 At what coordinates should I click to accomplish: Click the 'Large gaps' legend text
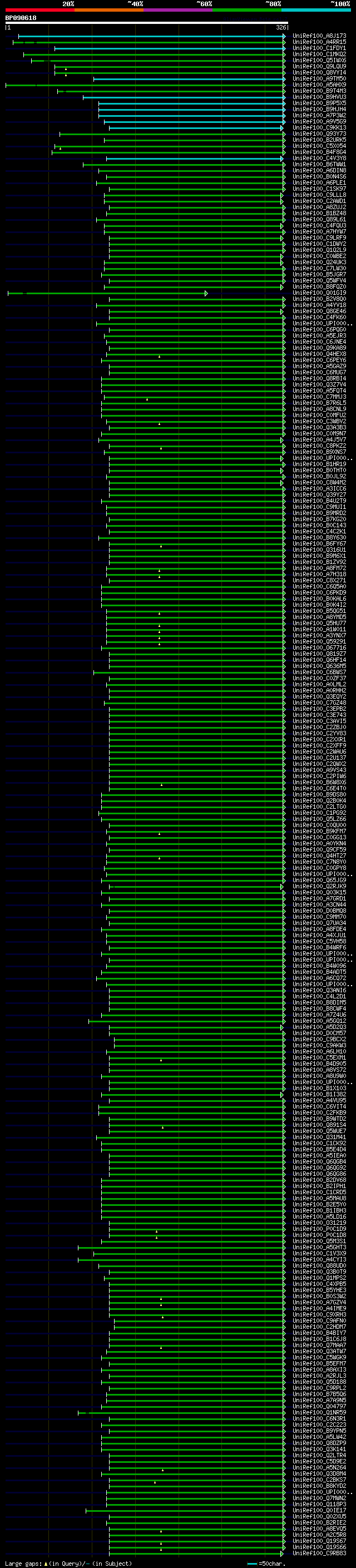pos(23,1563)
